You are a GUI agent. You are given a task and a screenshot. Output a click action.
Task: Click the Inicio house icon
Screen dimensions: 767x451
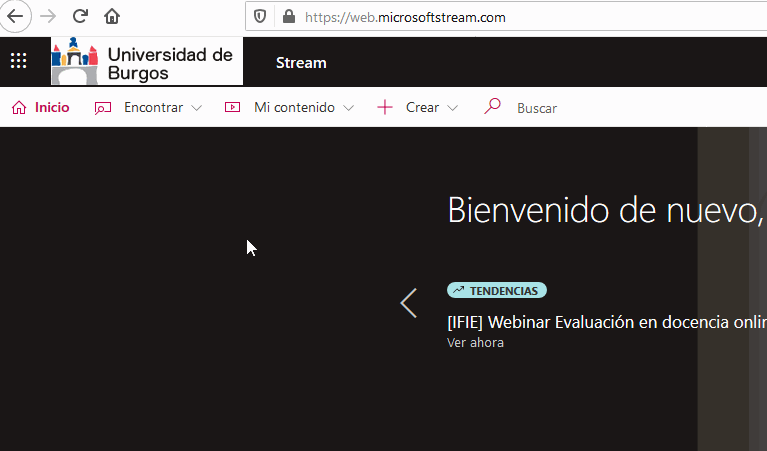[x=19, y=108]
